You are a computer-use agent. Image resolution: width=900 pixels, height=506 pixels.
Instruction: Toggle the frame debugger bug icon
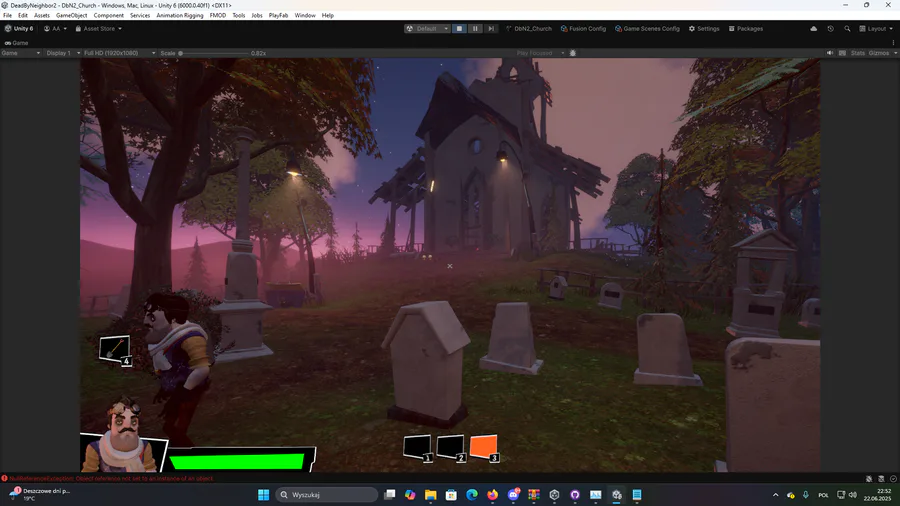point(573,53)
